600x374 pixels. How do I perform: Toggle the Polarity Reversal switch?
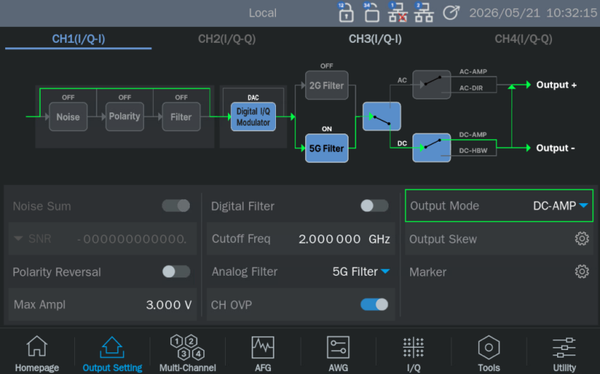tap(176, 272)
